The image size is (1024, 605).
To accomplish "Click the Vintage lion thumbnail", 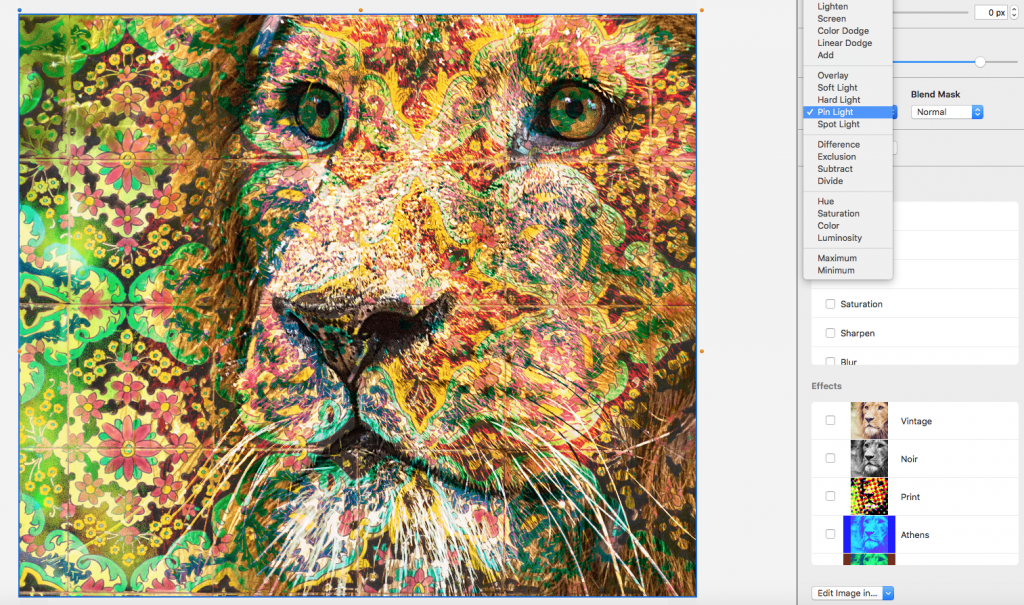I will 869,421.
